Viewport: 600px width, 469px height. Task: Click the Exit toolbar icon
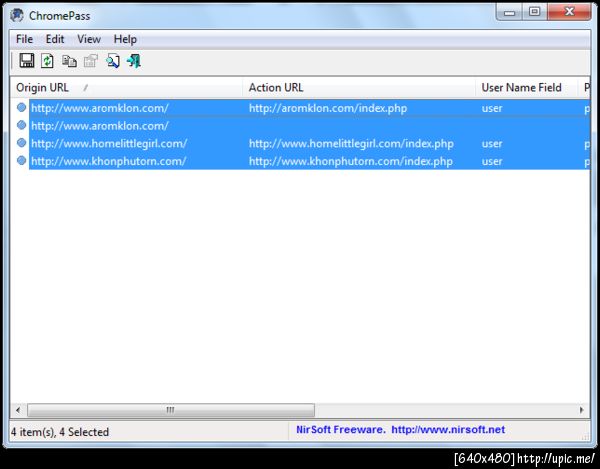[134, 61]
